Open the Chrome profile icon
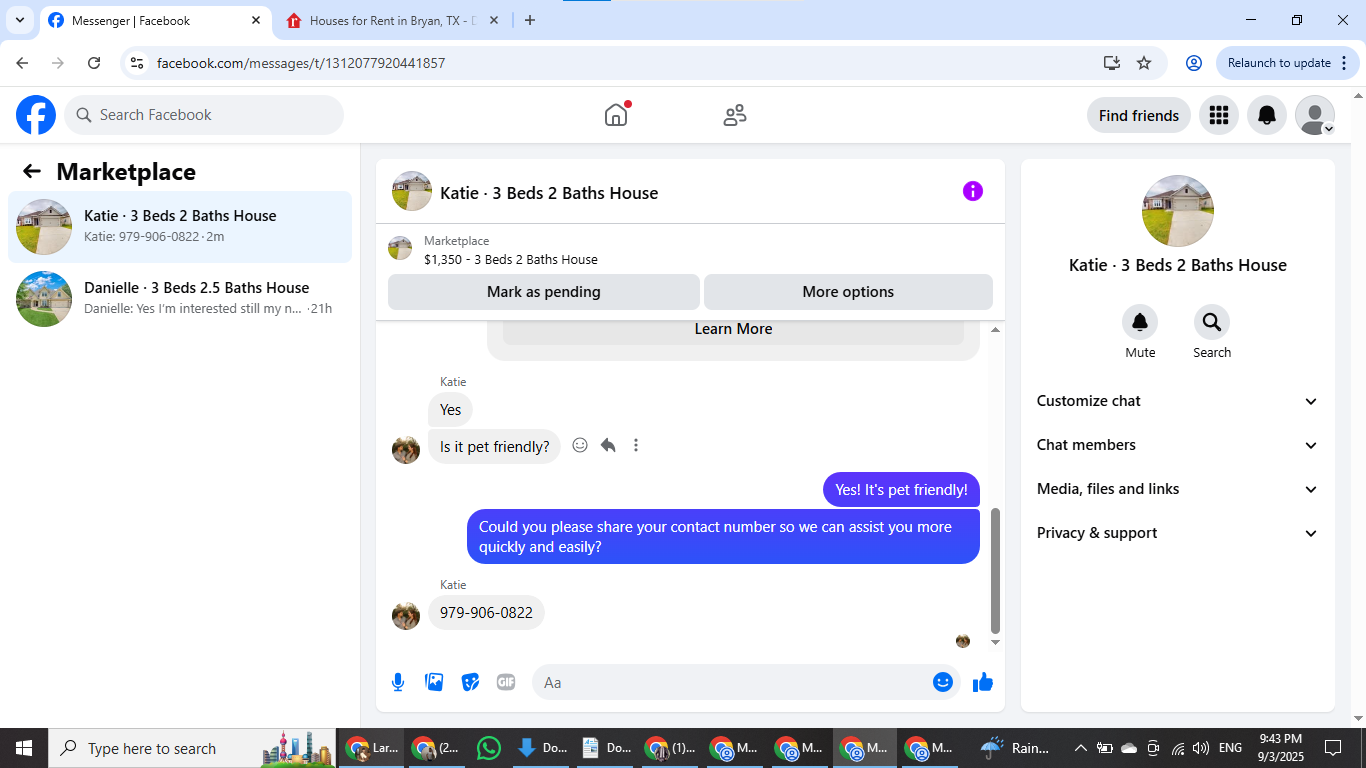 (x=1194, y=63)
